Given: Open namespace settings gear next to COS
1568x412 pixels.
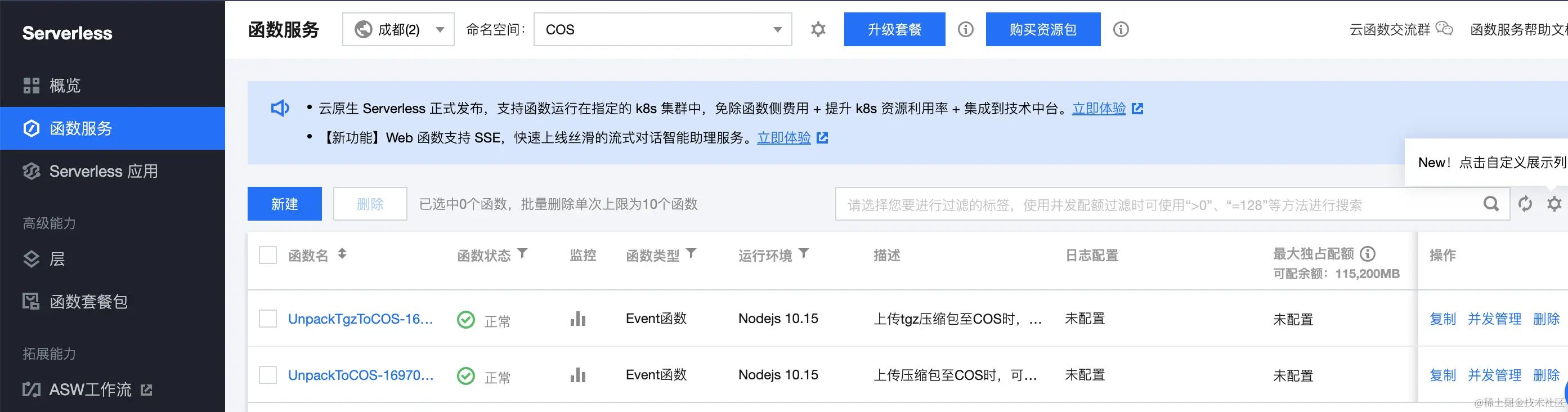Looking at the screenshot, I should pos(819,29).
